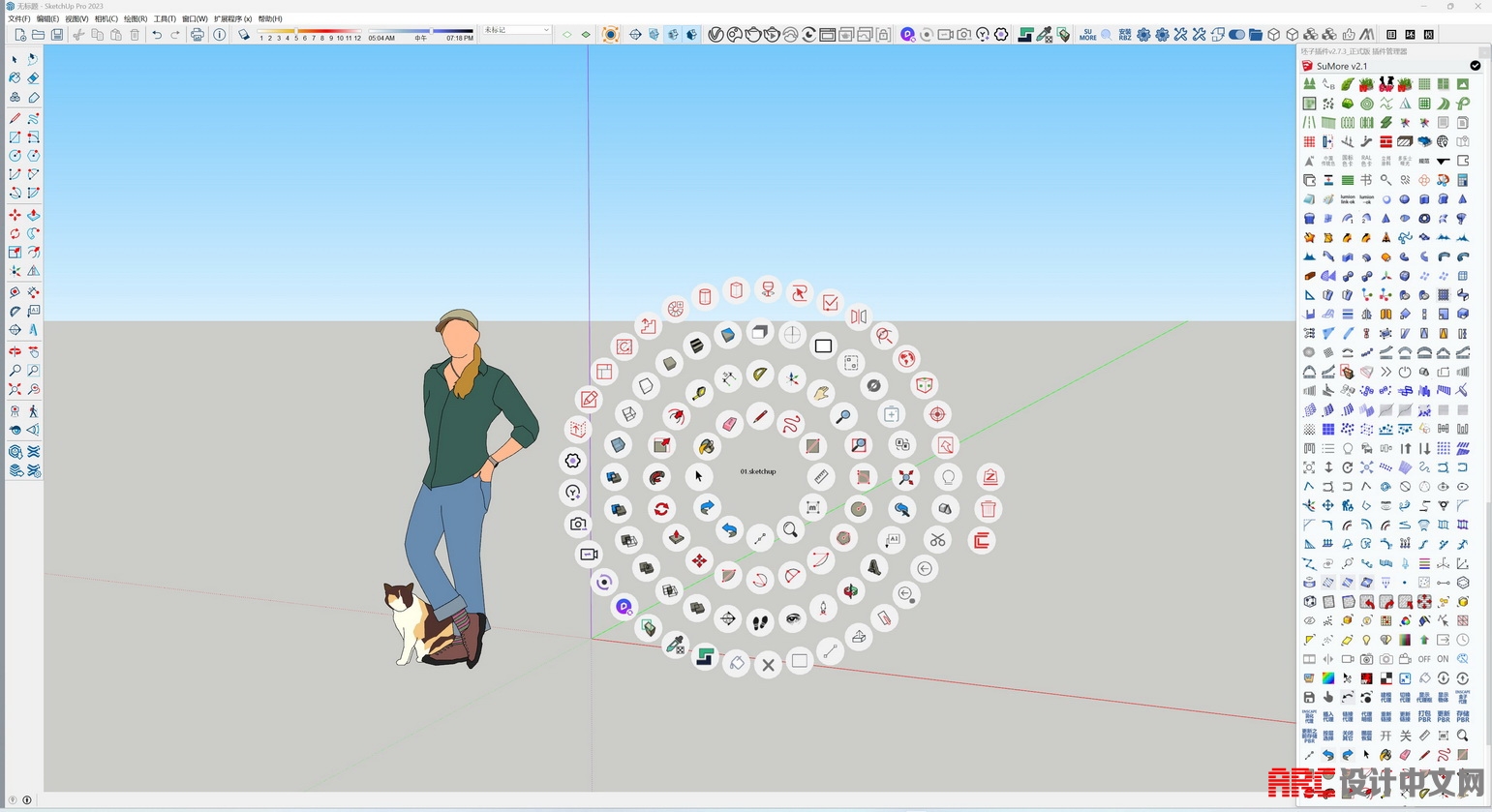Open the tag dropdown labeled 未标记
This screenshot has width=1492, height=812.
click(516, 30)
